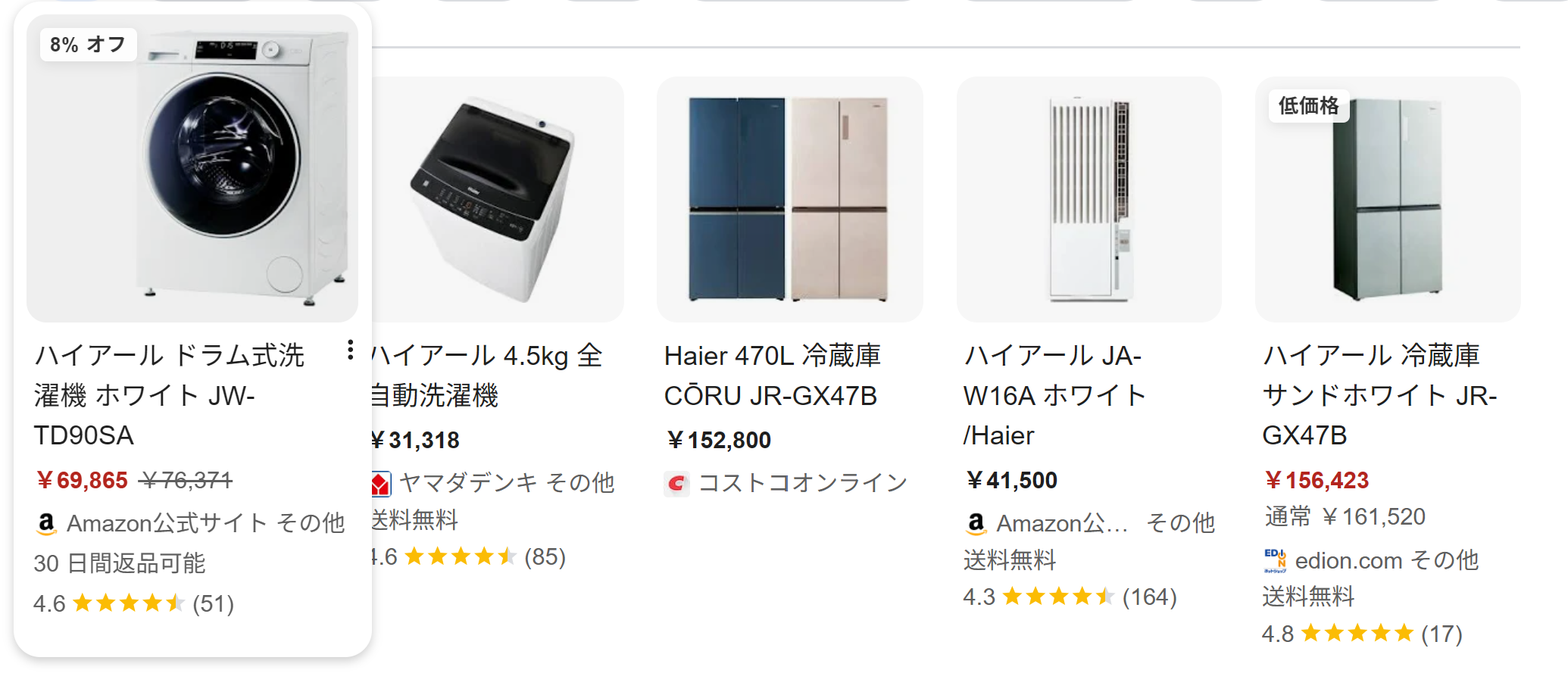Open the Haier 470L CORU refrigerator image

coord(789,199)
